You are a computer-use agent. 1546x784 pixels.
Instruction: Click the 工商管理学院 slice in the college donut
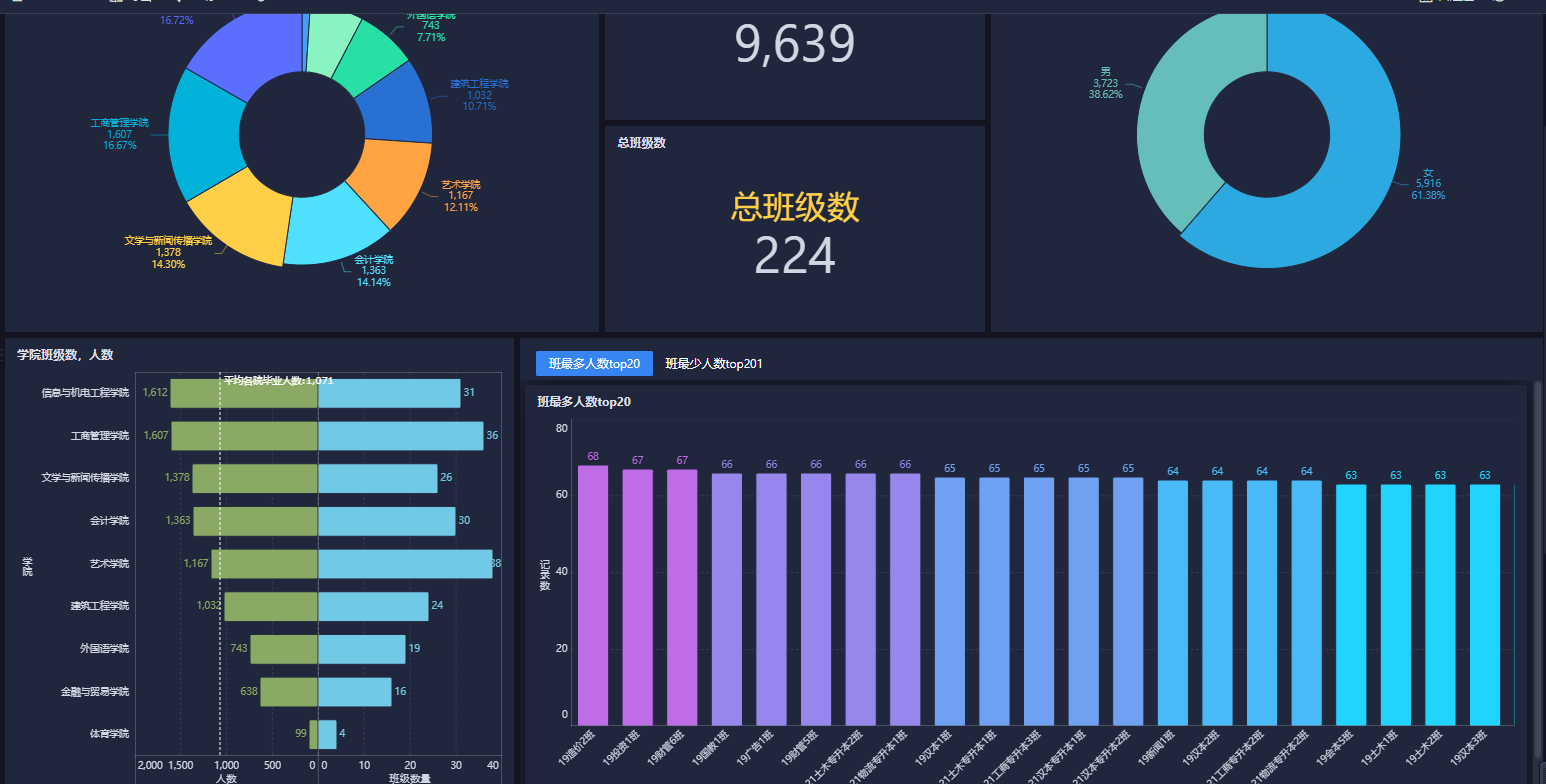point(207,134)
